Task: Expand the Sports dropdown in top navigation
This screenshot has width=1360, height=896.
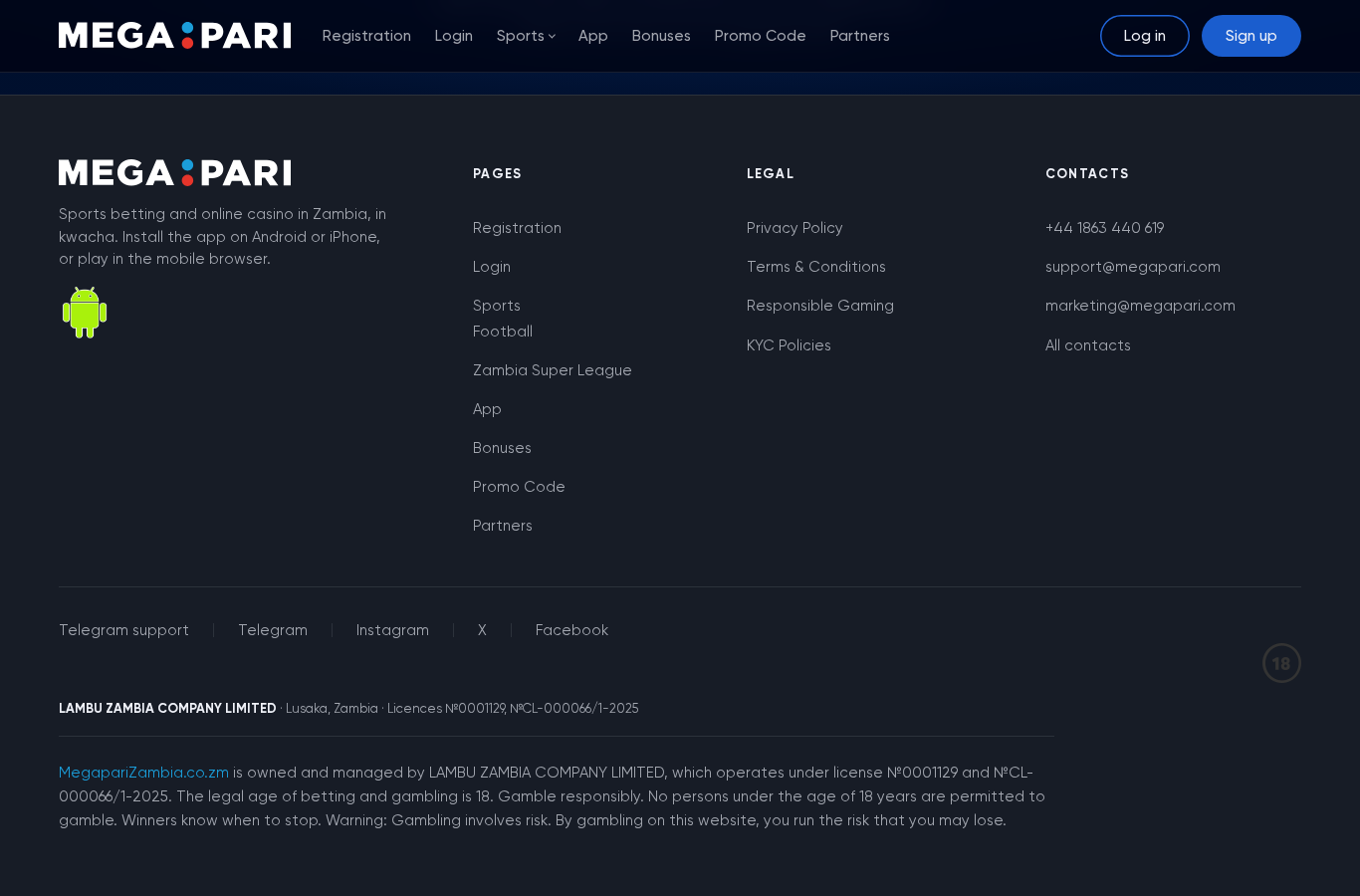Action: 526,36
